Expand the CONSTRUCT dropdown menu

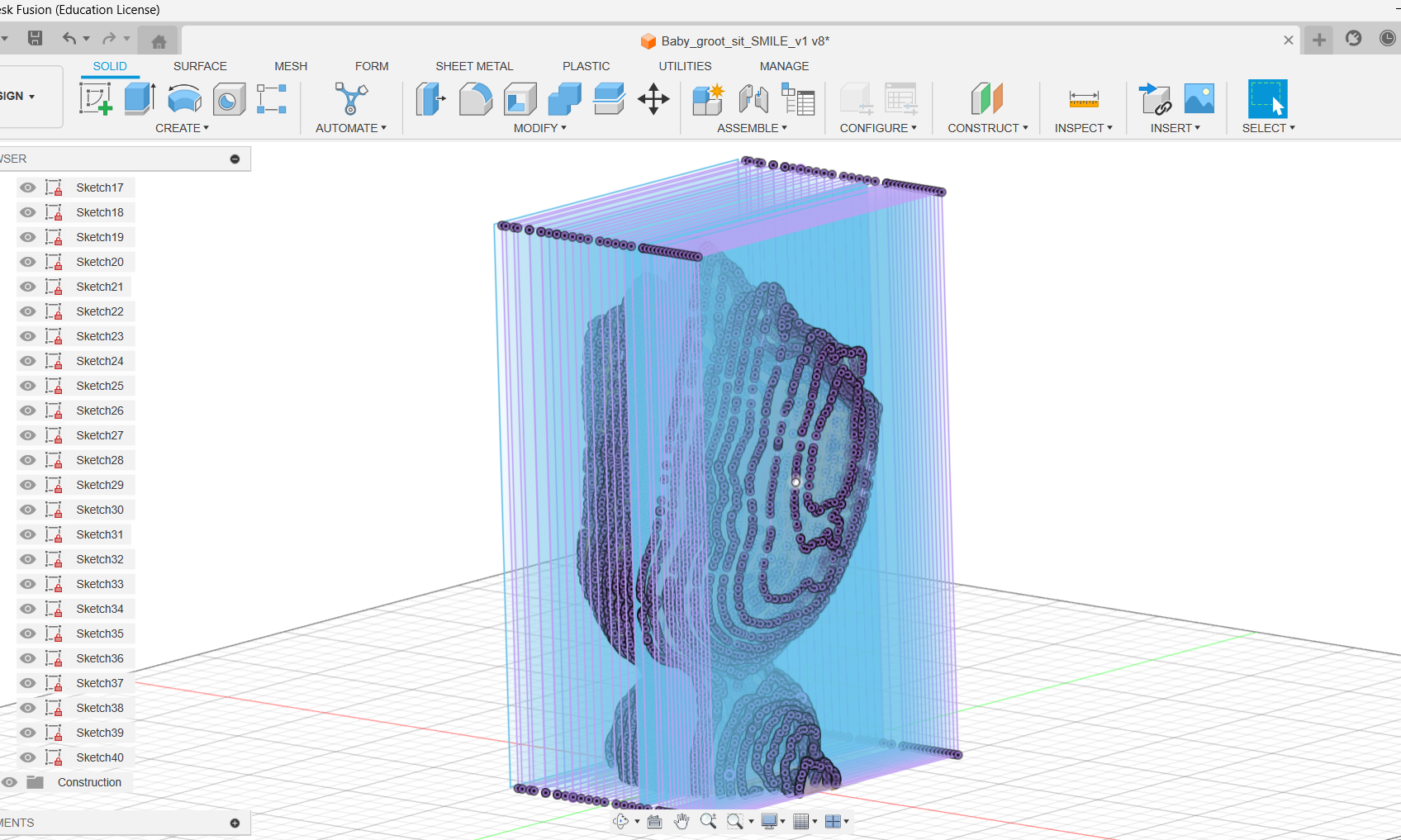coord(988,128)
